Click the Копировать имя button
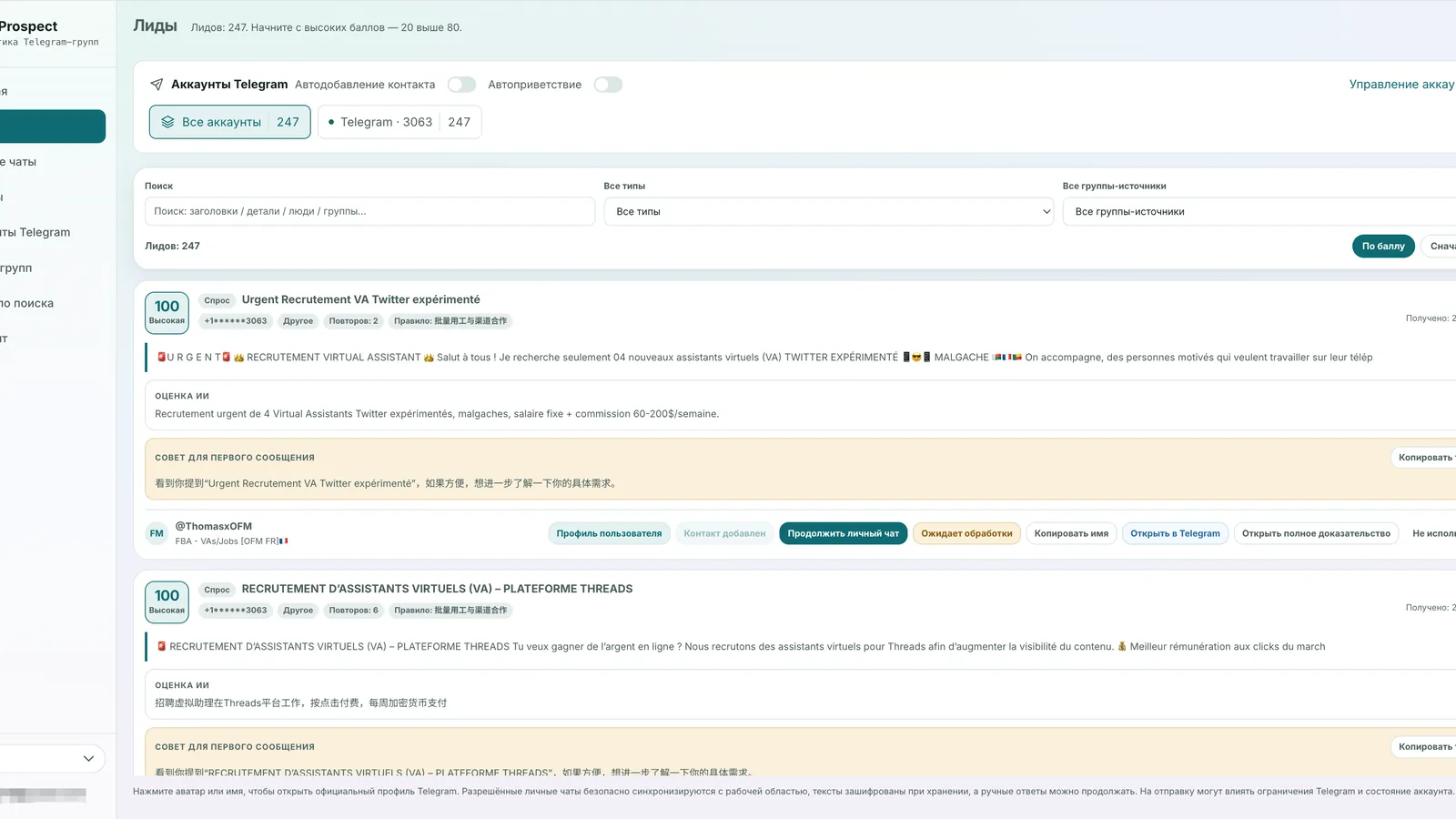This screenshot has width=1456, height=819. tap(1071, 533)
